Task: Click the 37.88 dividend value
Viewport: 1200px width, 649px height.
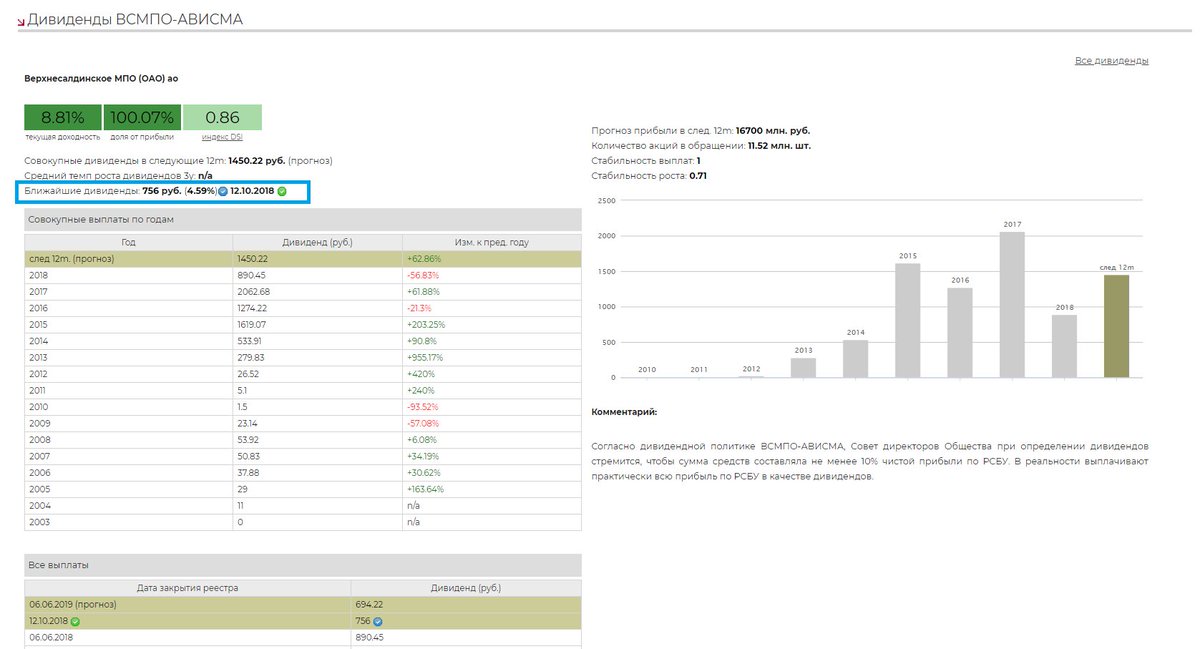Action: coord(248,472)
